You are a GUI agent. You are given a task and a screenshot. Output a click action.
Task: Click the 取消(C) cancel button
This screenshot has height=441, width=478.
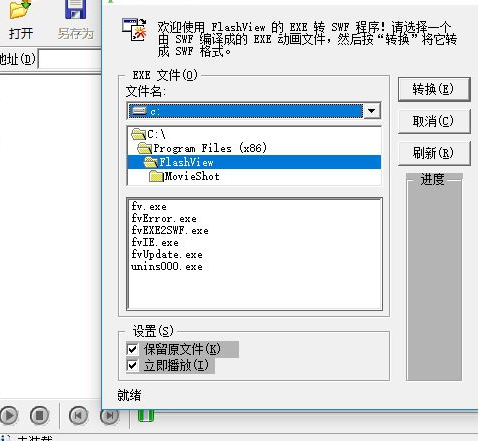434,121
